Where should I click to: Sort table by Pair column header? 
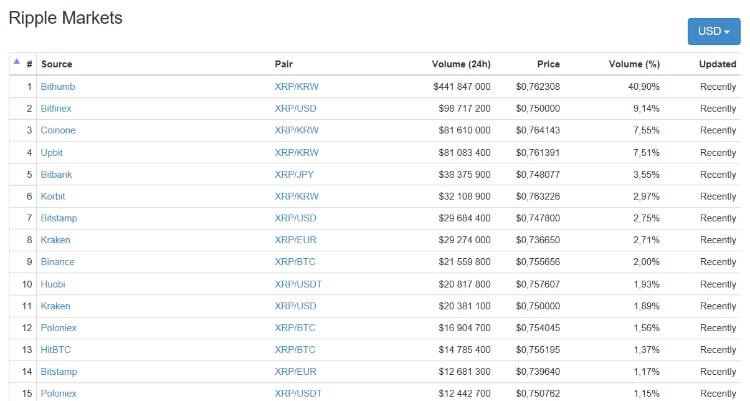point(283,64)
